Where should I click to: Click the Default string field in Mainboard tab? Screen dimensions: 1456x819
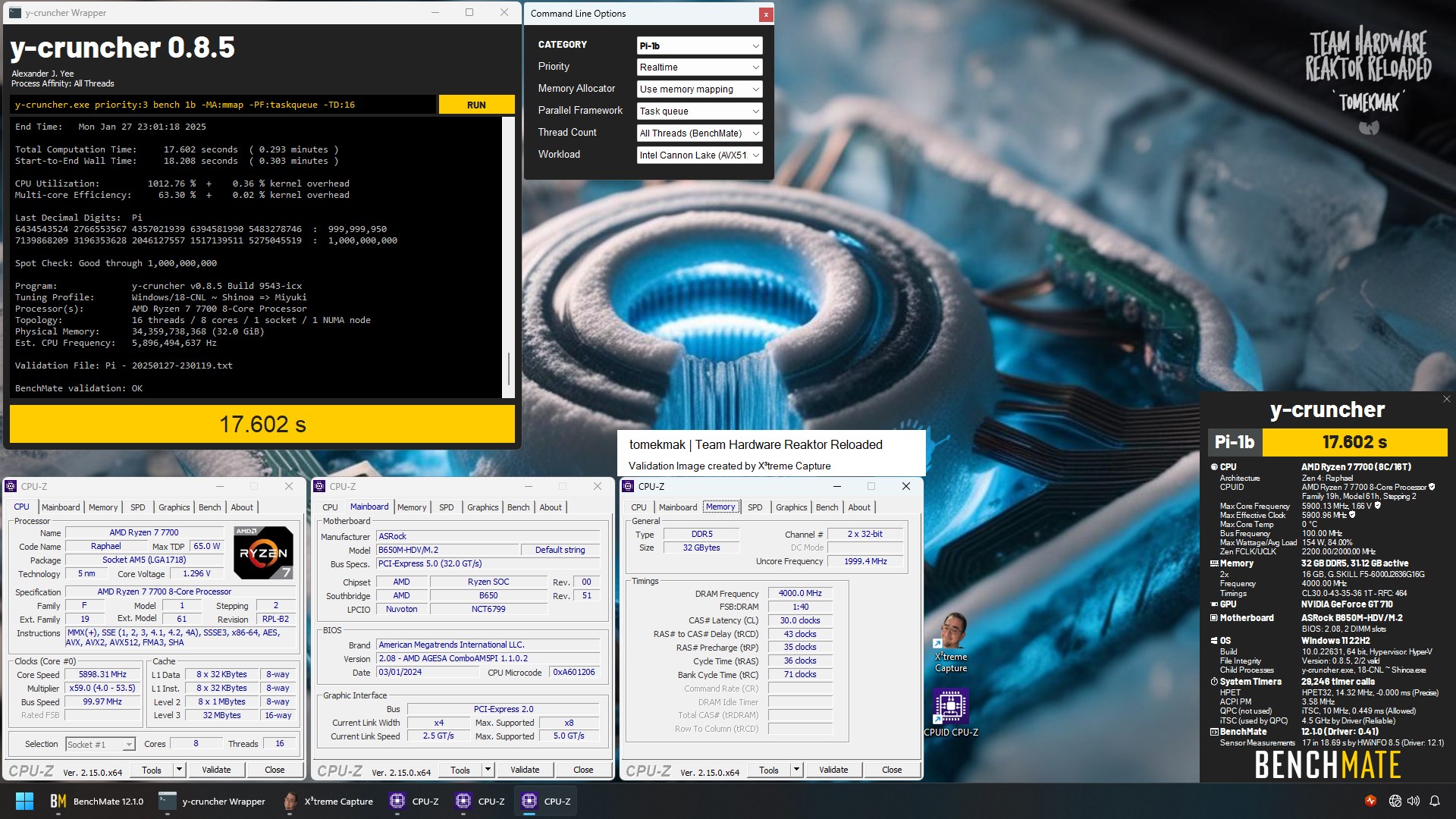tap(560, 550)
